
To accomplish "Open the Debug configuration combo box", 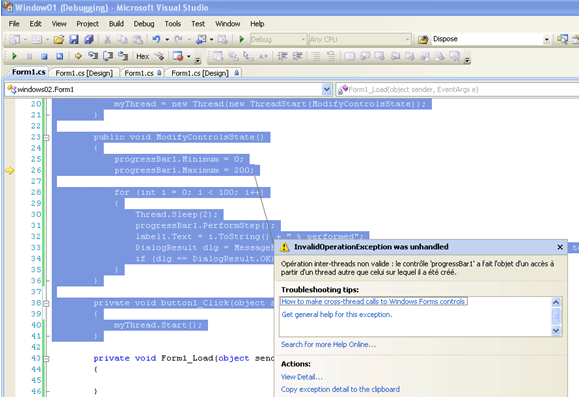I will tap(278, 39).
